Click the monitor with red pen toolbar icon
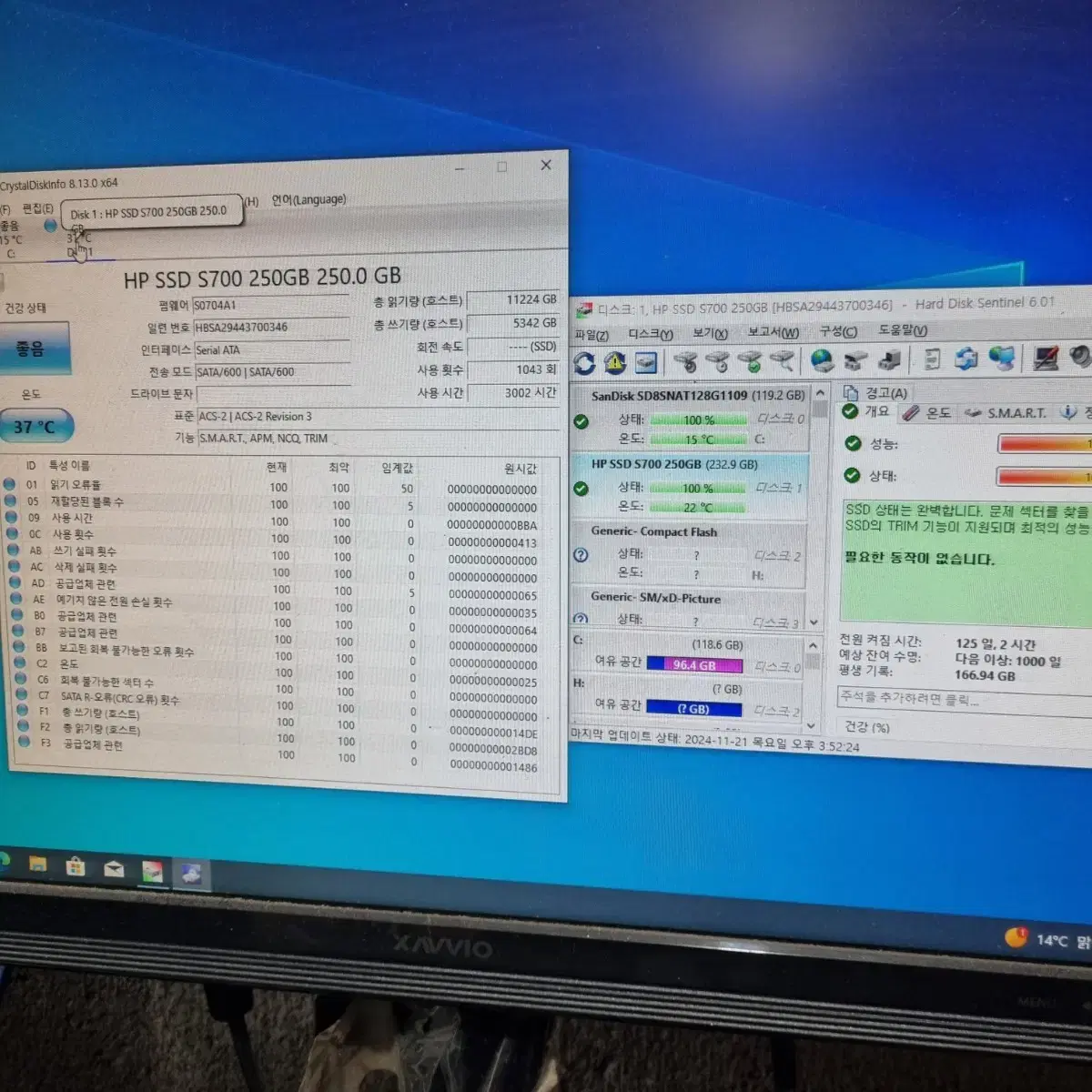The height and width of the screenshot is (1092, 1092). pyautogui.click(x=1046, y=358)
